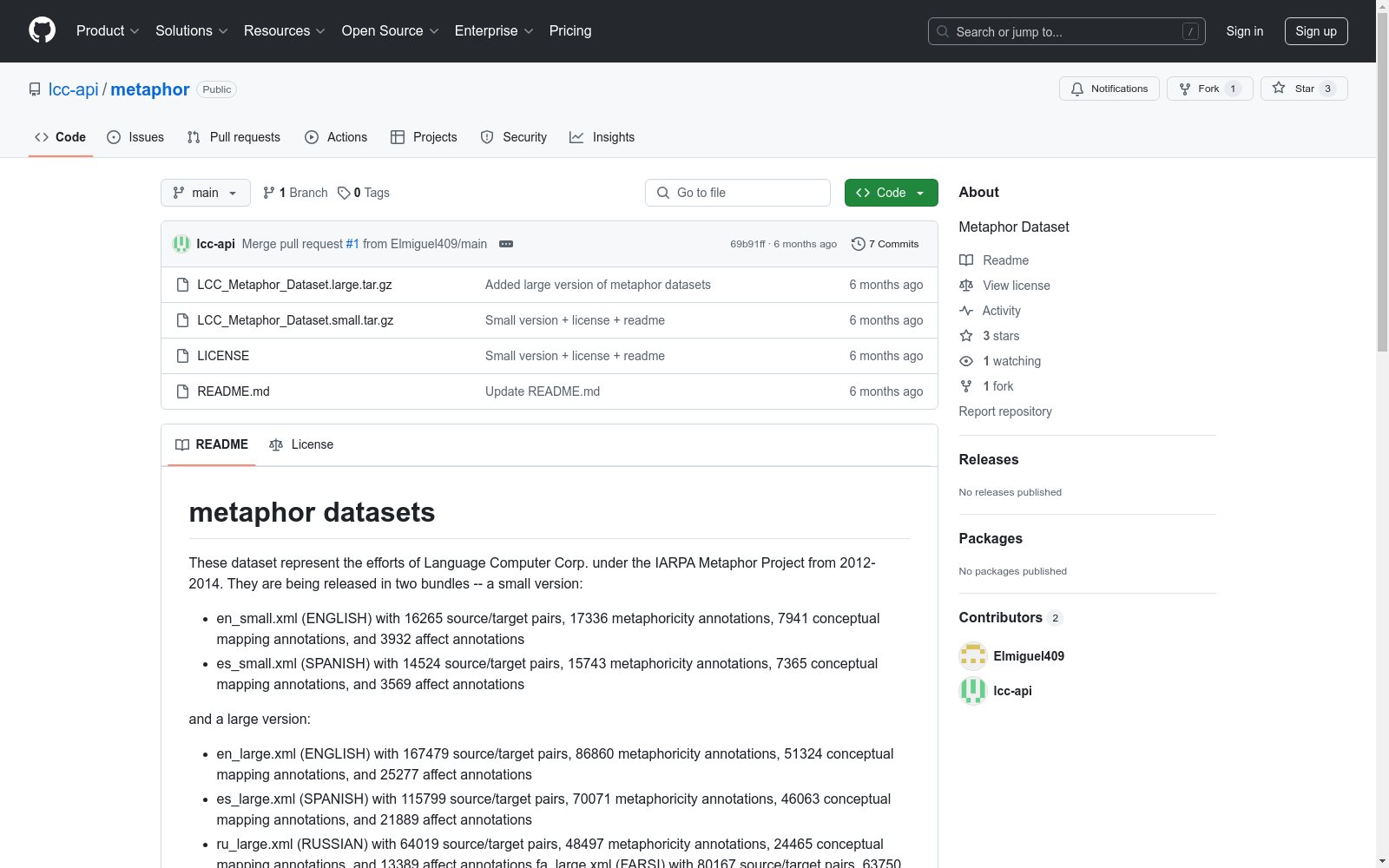Click the GitHub logo icon
The width and height of the screenshot is (1389, 868).
42,30
